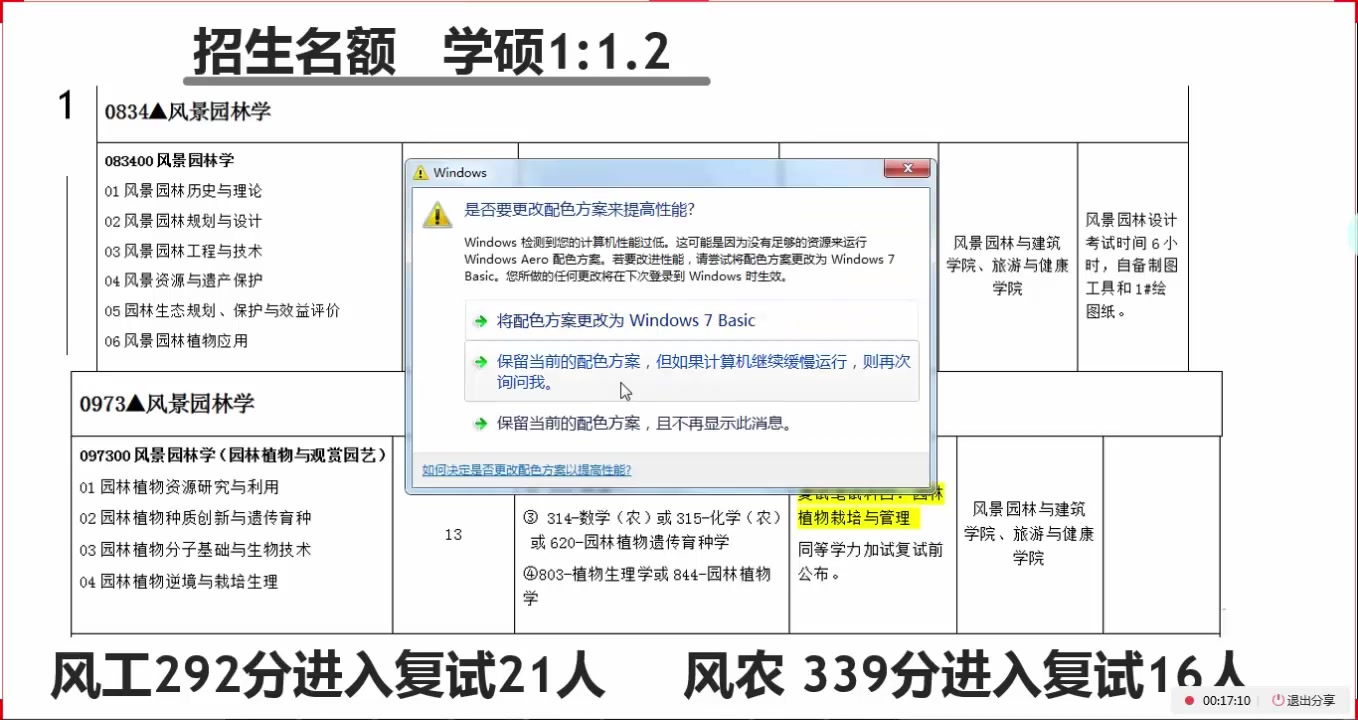The image size is (1358, 720).
Task: Click the 0973▲风景园林学 section header
Action: coord(167,403)
